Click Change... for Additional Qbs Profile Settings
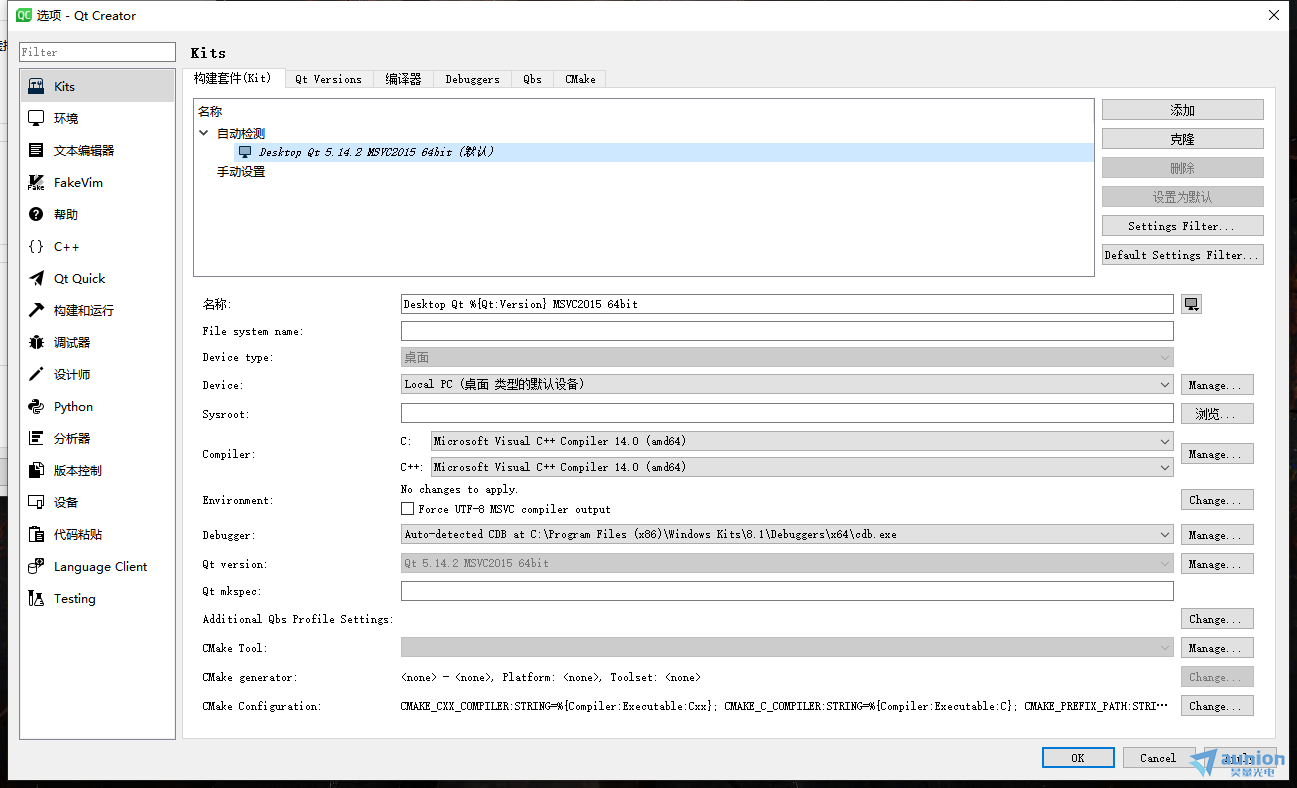The width and height of the screenshot is (1297, 788). click(1217, 619)
